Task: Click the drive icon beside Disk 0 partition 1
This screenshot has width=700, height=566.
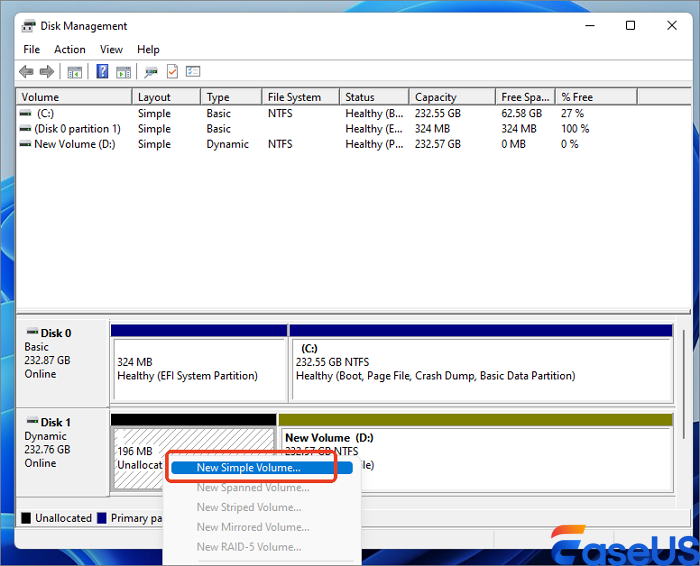Action: click(25, 129)
